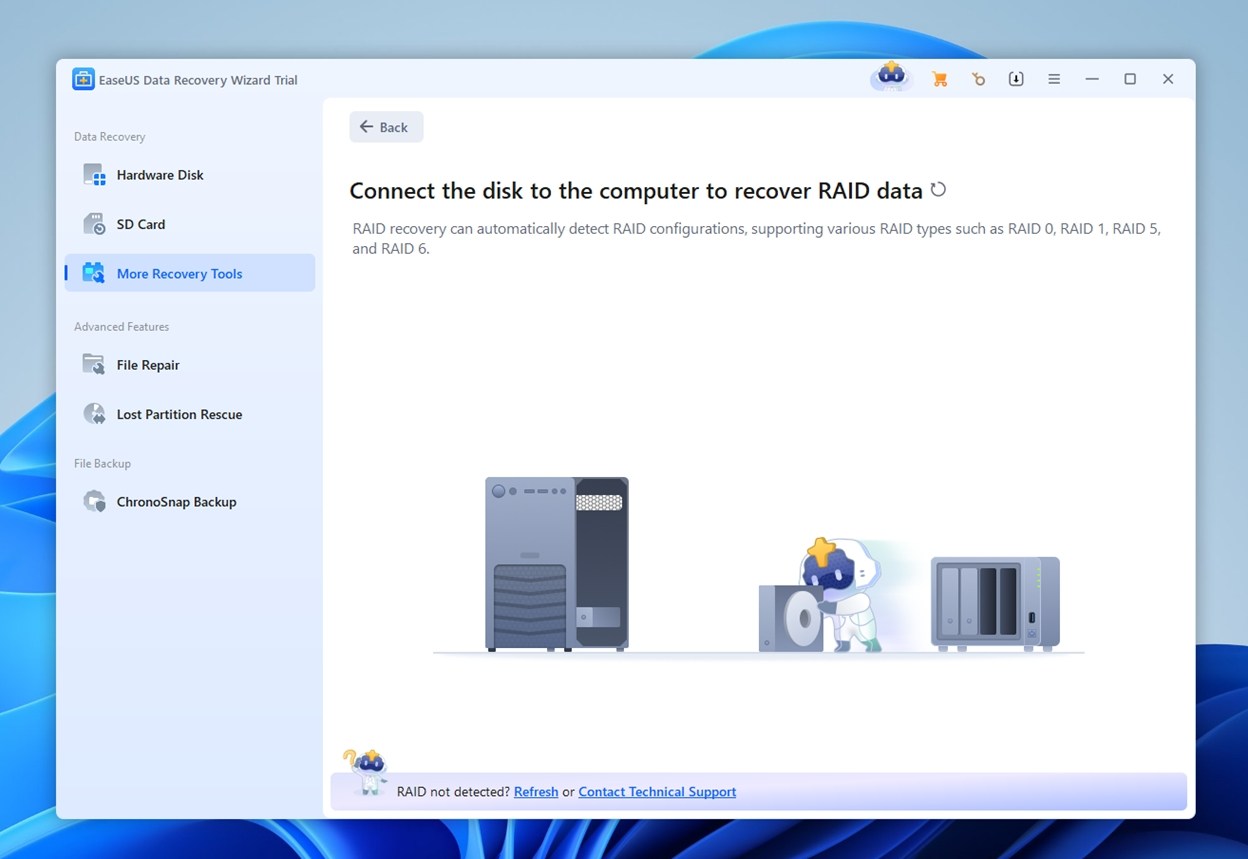Click the EaseUS app logo icon

coord(83,79)
